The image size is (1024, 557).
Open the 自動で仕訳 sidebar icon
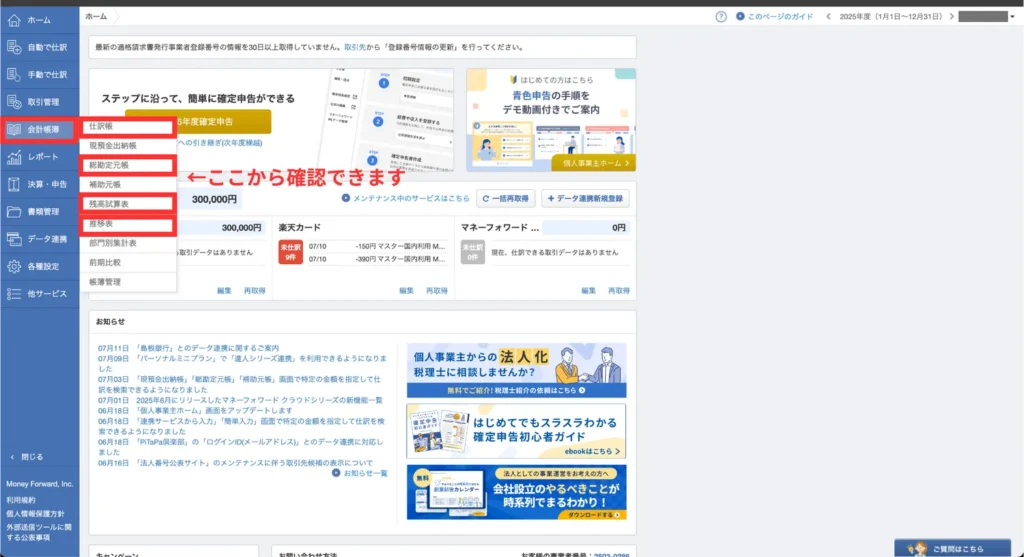coord(14,47)
